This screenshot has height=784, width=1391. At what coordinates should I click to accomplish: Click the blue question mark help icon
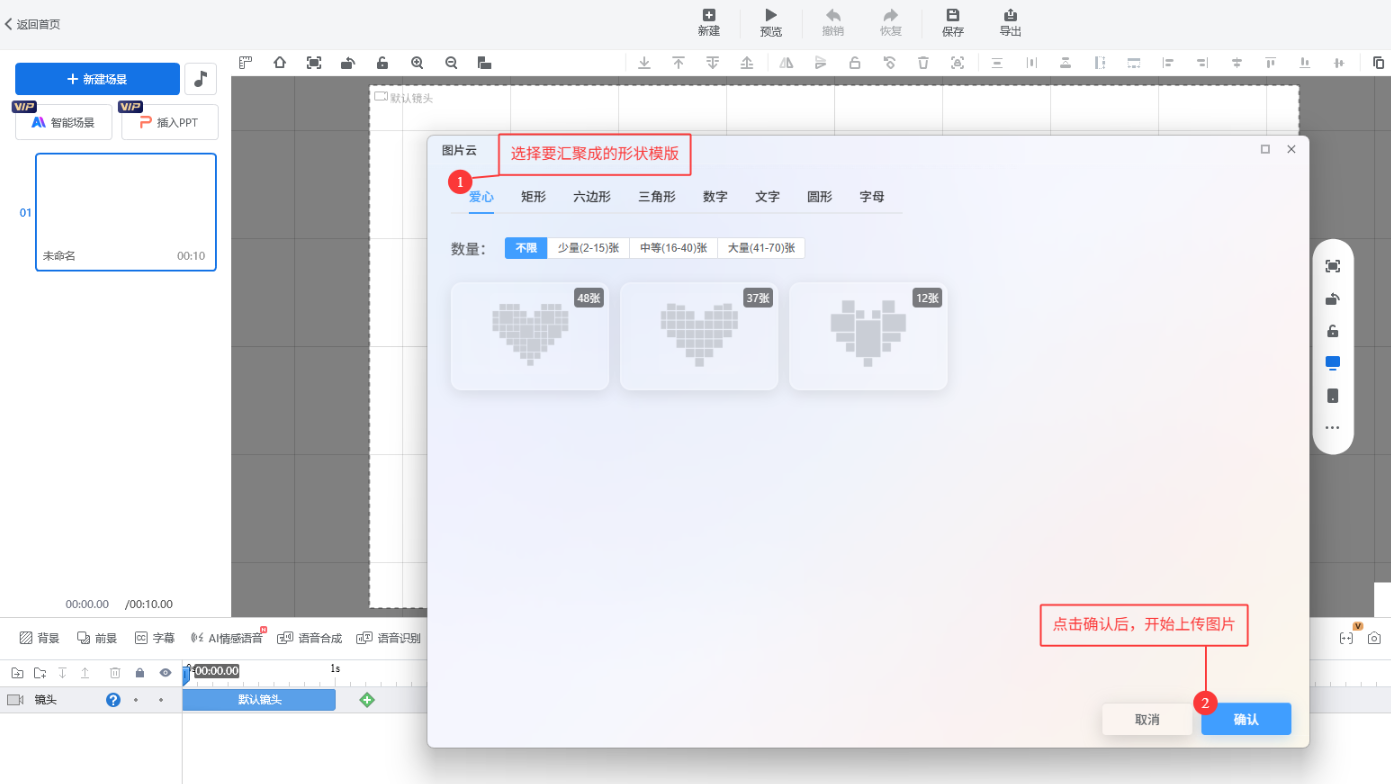coord(113,700)
